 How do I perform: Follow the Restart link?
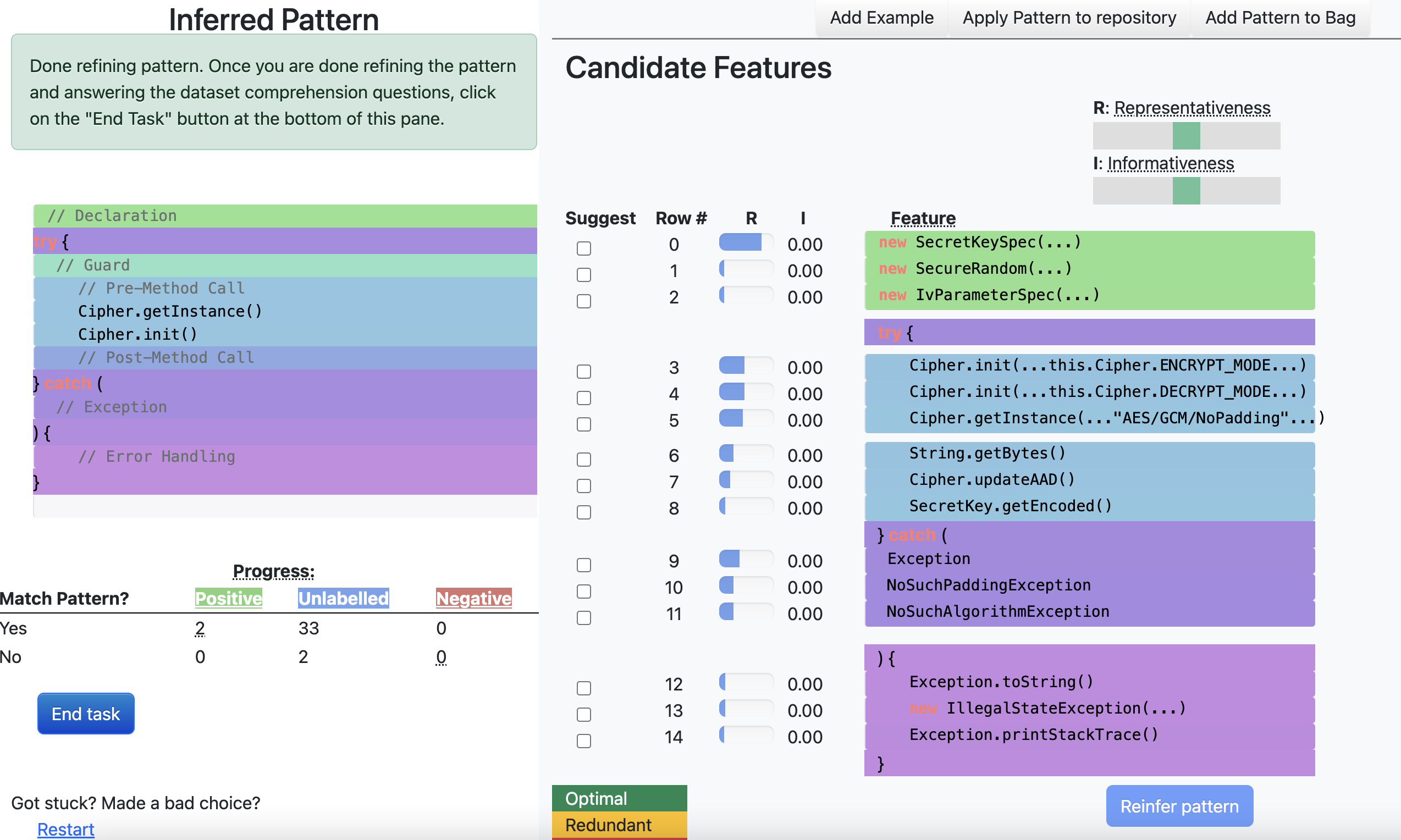(x=65, y=829)
